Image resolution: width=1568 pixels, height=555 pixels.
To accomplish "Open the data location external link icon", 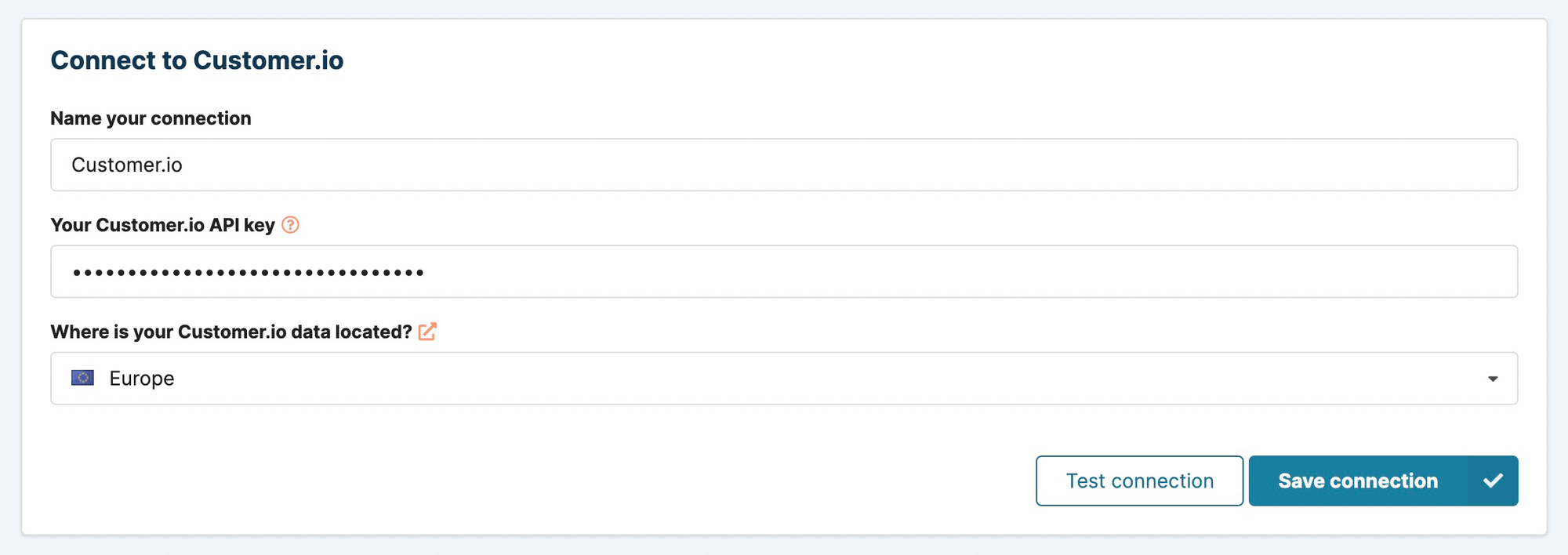I will pyautogui.click(x=427, y=332).
